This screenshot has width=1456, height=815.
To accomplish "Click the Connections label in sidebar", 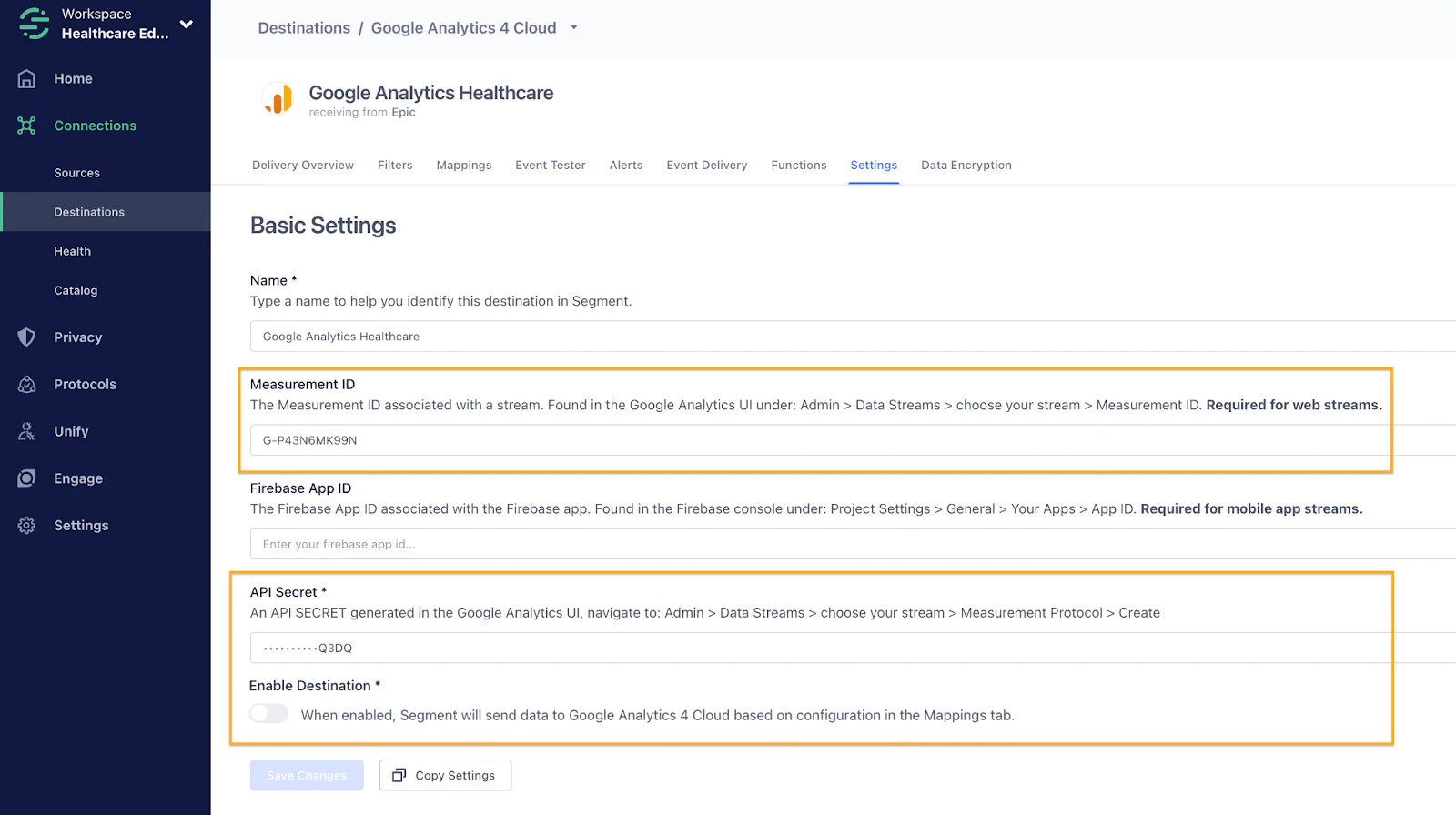I will (95, 126).
